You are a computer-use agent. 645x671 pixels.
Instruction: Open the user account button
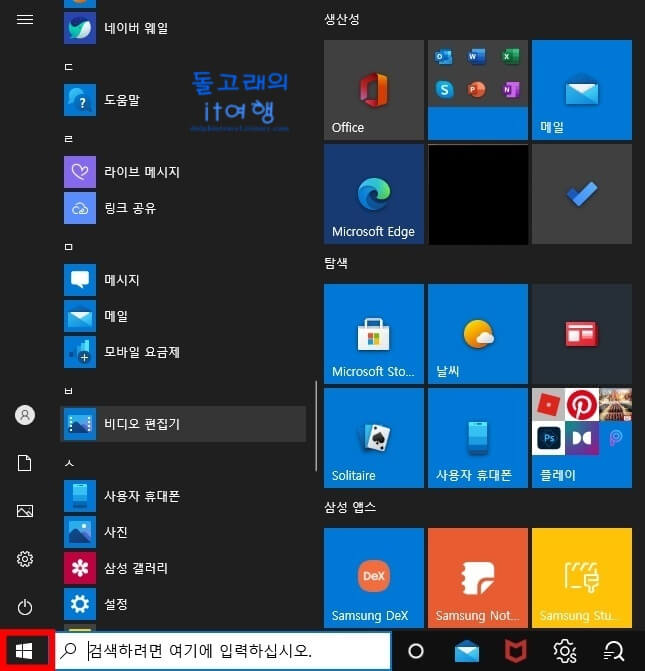25,415
